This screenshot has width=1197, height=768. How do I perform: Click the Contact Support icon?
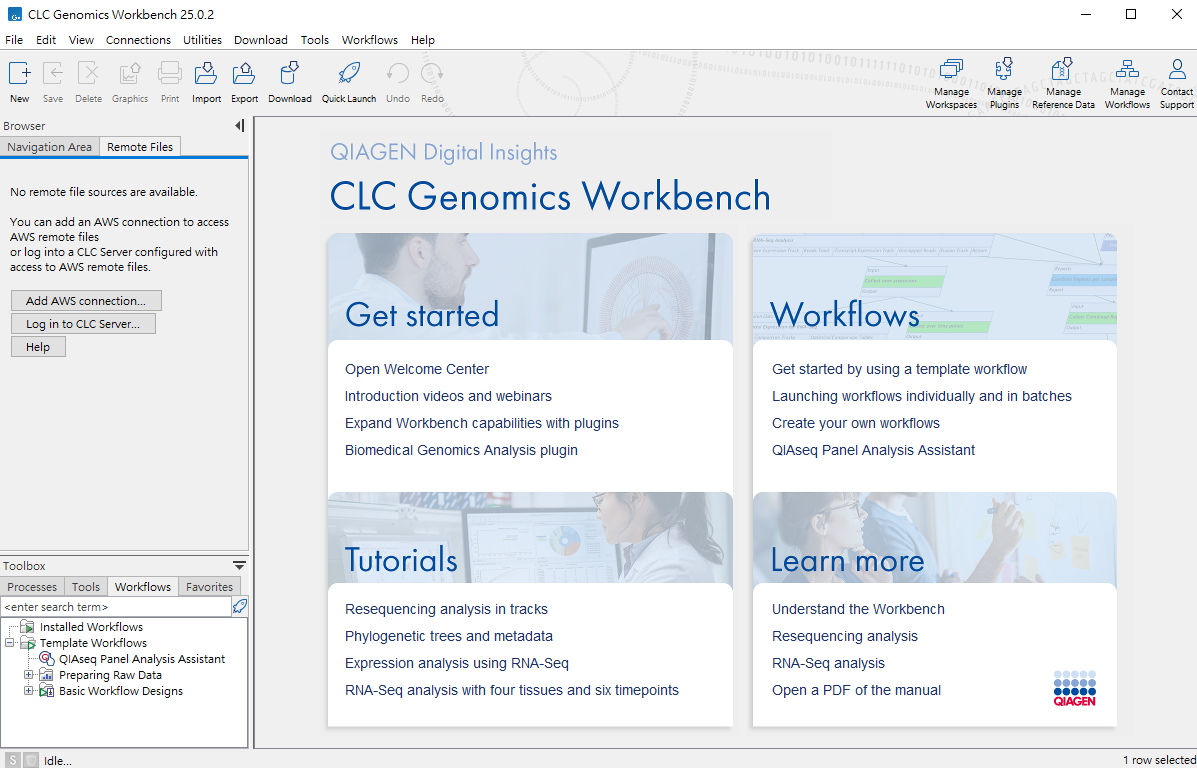tap(1177, 69)
